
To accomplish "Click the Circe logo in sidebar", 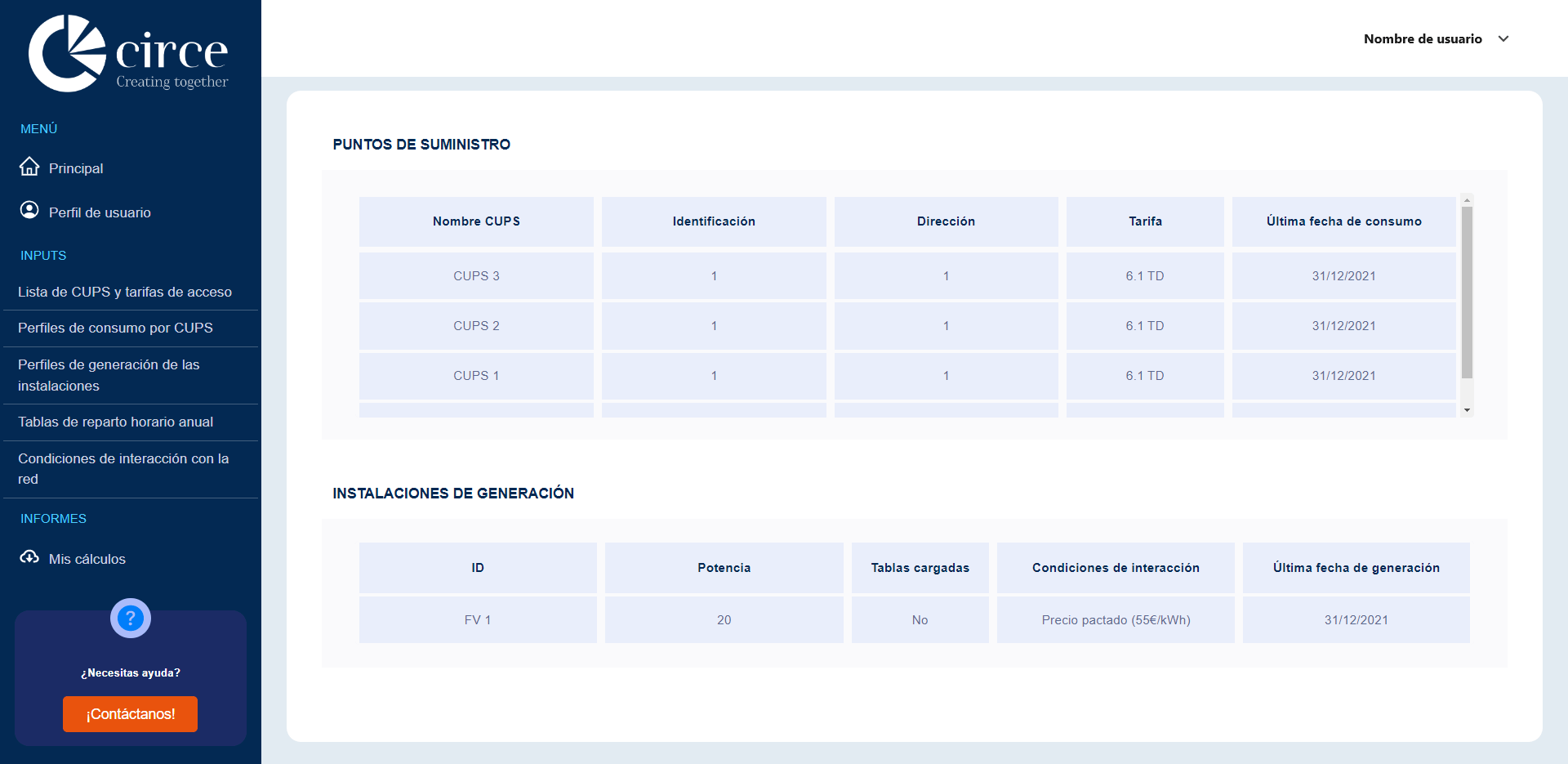I will (128, 54).
